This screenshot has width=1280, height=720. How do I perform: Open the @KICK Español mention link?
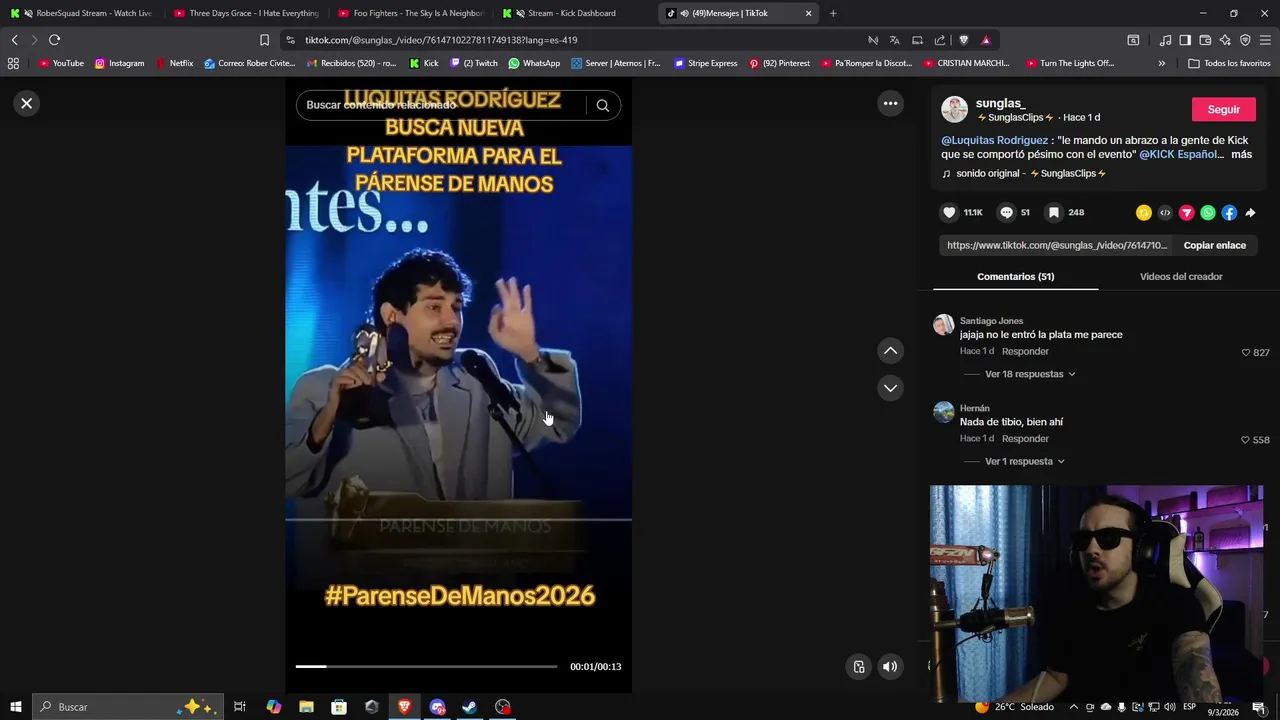click(x=1179, y=154)
